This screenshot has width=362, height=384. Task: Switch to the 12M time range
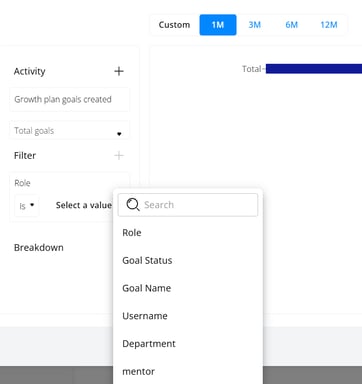pyautogui.click(x=329, y=25)
